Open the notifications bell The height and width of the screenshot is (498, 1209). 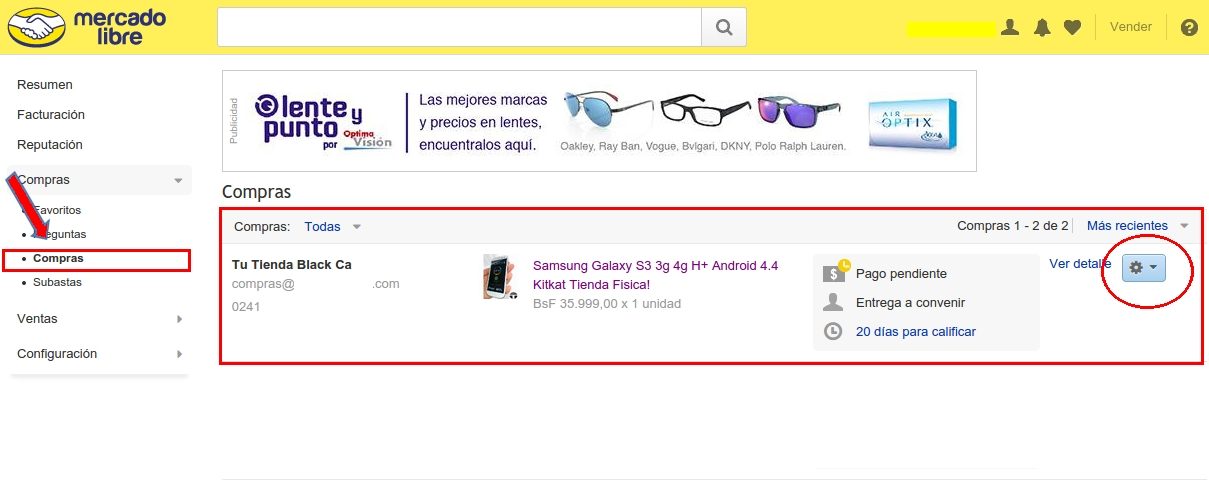point(1042,27)
